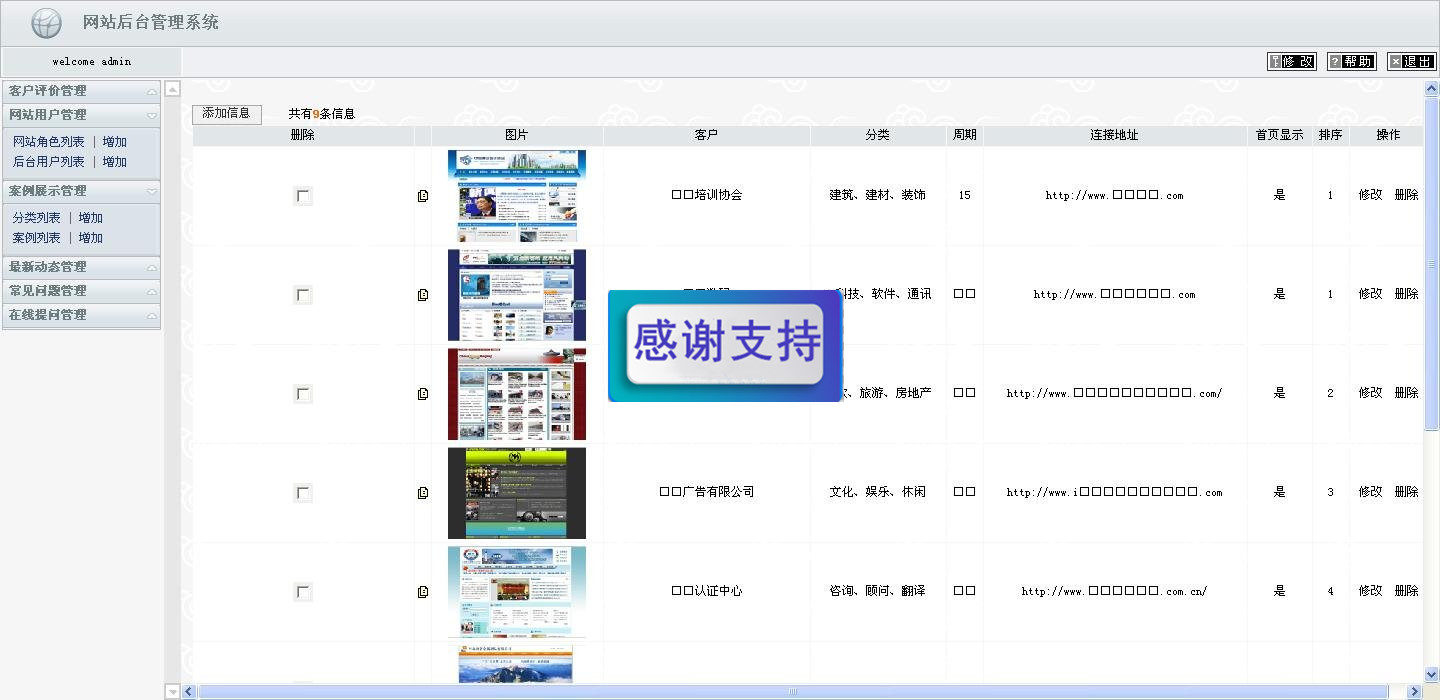Click 退出 to log out

click(x=1412, y=62)
